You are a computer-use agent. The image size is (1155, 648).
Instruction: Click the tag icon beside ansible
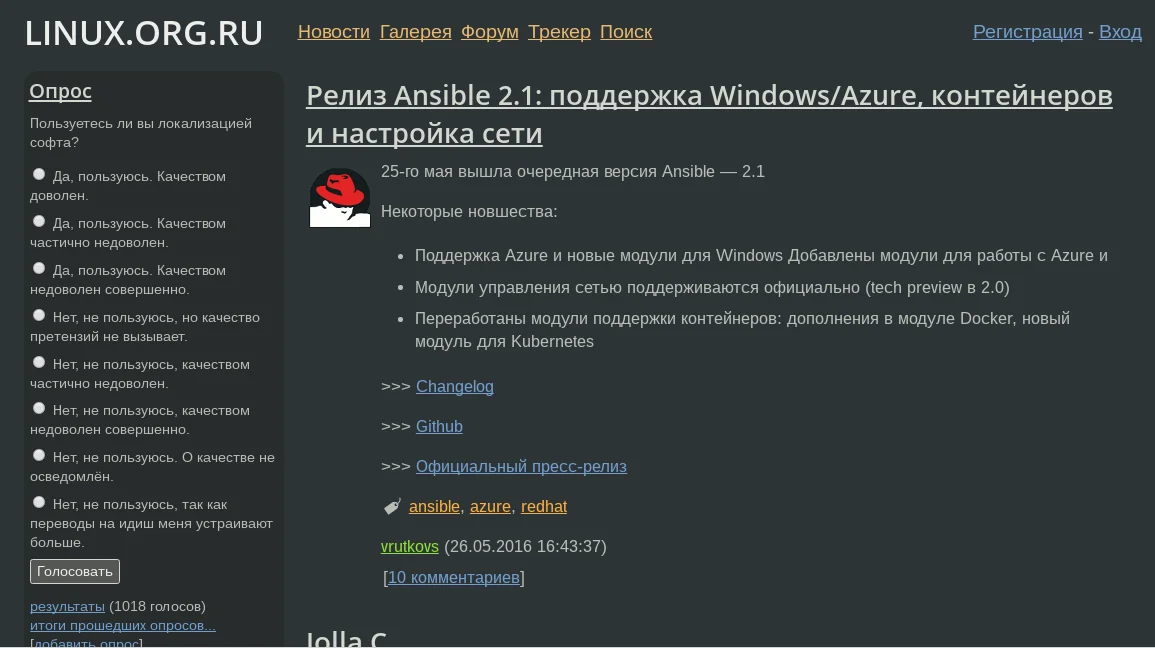pyautogui.click(x=393, y=507)
